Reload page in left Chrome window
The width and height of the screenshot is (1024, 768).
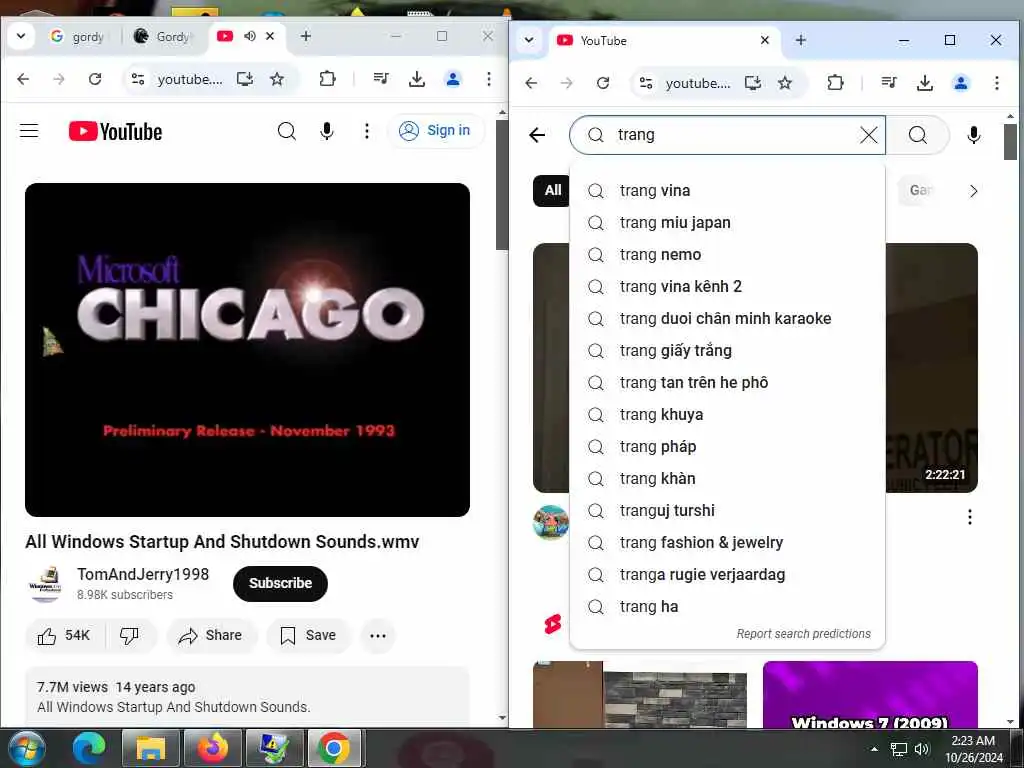(95, 79)
